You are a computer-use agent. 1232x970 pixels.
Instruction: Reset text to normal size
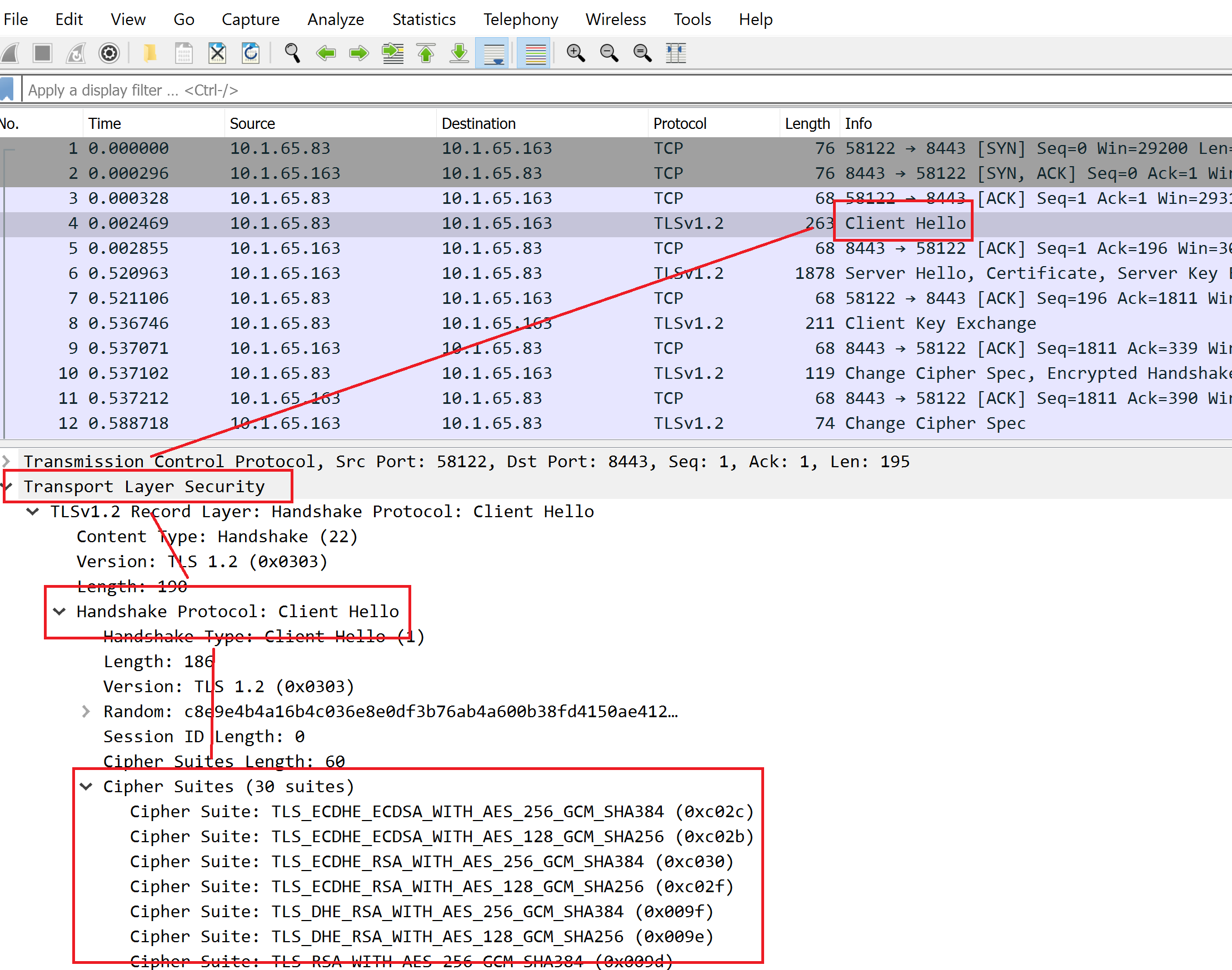(x=643, y=53)
